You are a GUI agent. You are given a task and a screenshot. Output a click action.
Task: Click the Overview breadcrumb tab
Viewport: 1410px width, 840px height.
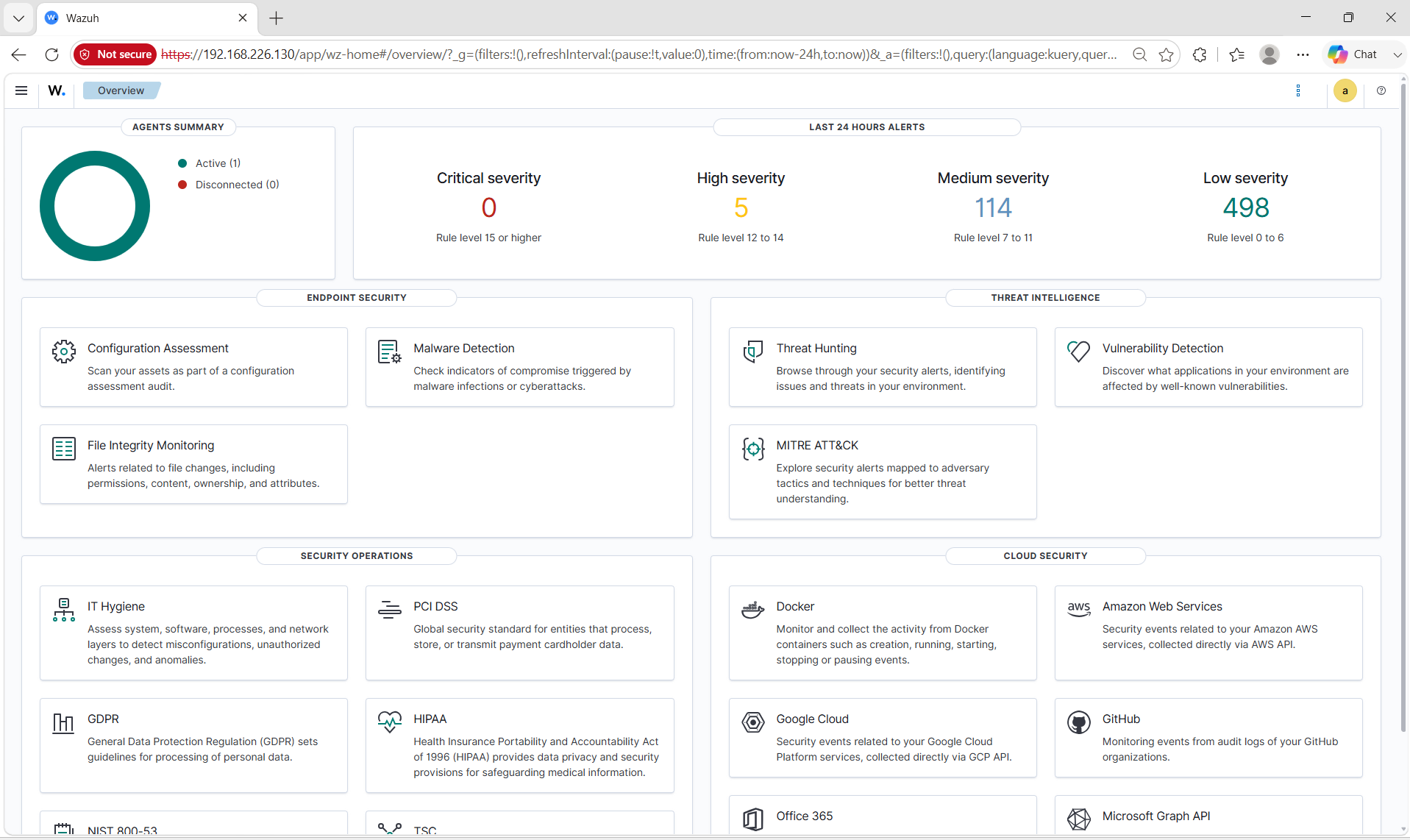pyautogui.click(x=121, y=90)
